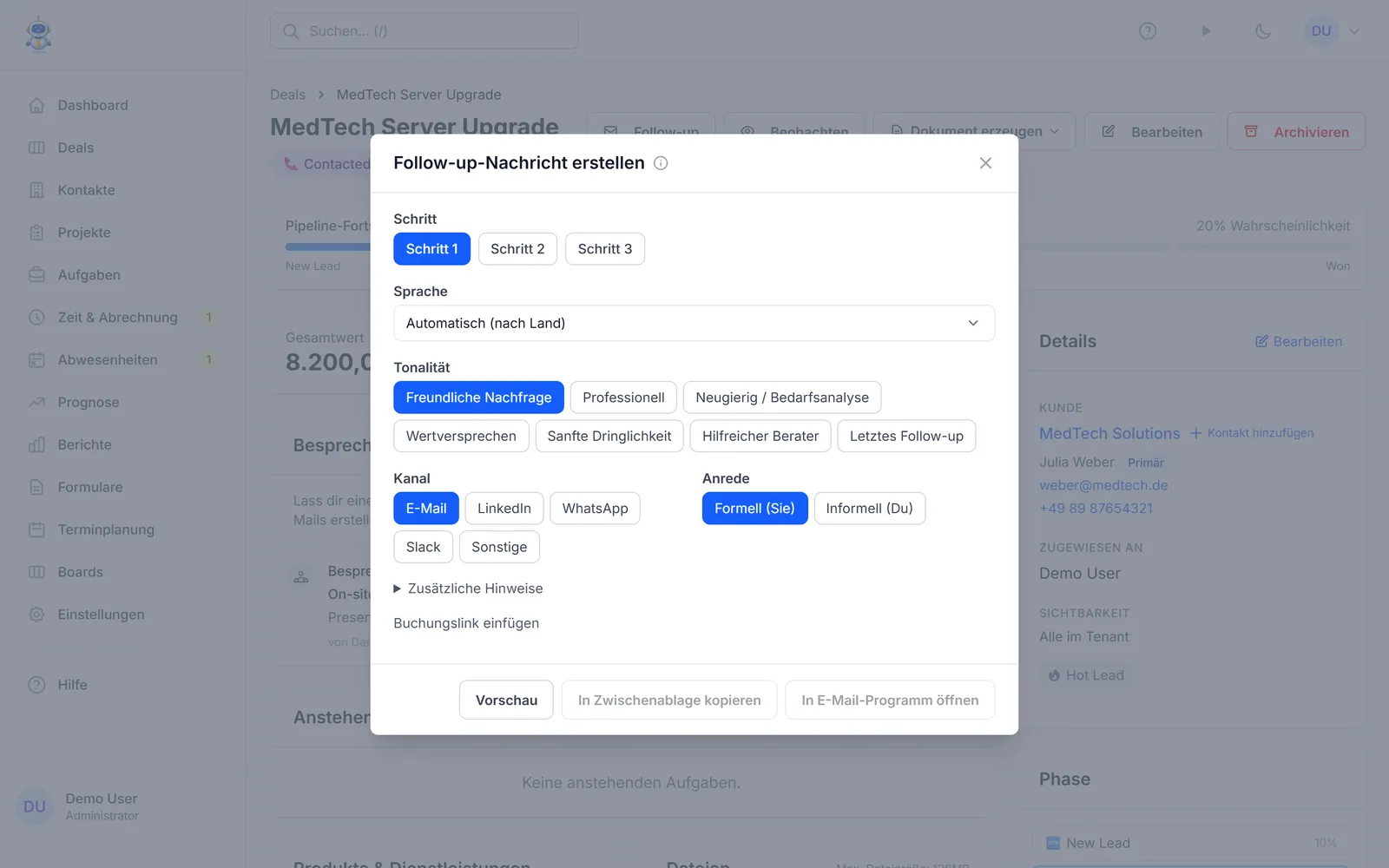
Task: Click the robot logo in the top left
Action: click(x=38, y=35)
